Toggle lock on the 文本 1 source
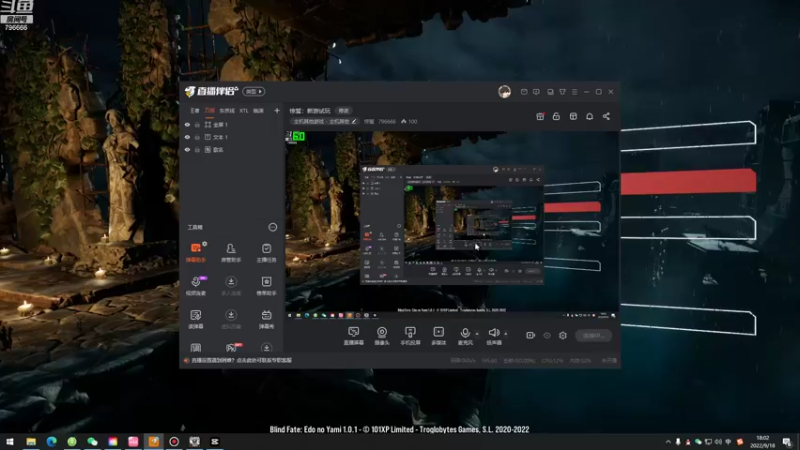This screenshot has height=450, width=800. point(197,137)
